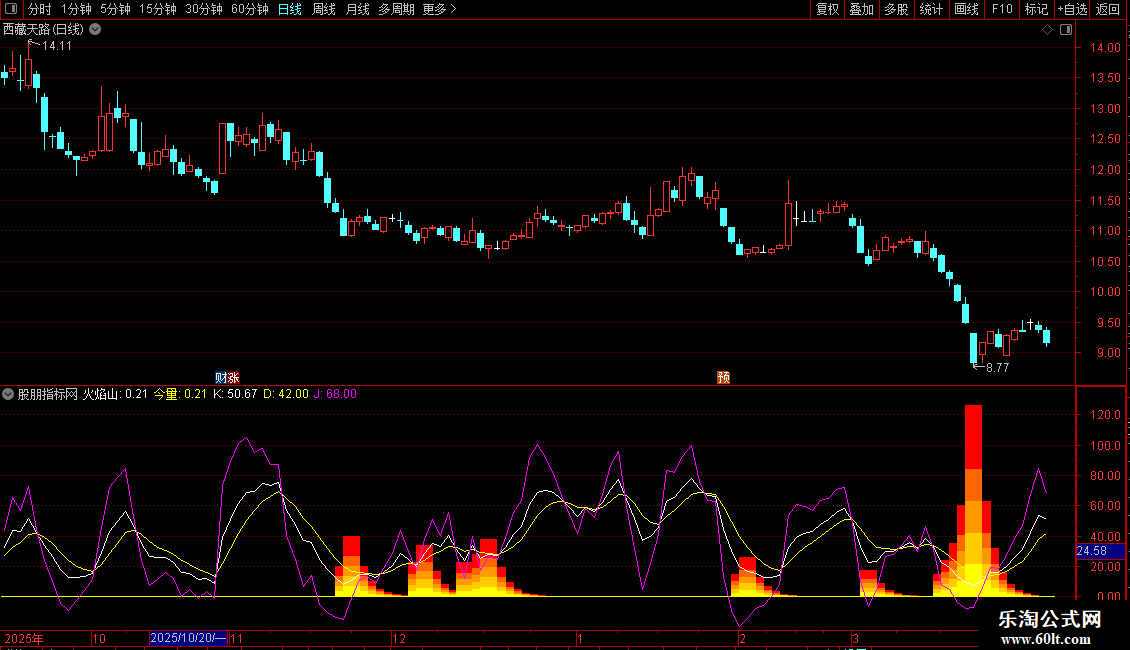
Task: Click the D: 42.00 value
Action: pos(285,394)
